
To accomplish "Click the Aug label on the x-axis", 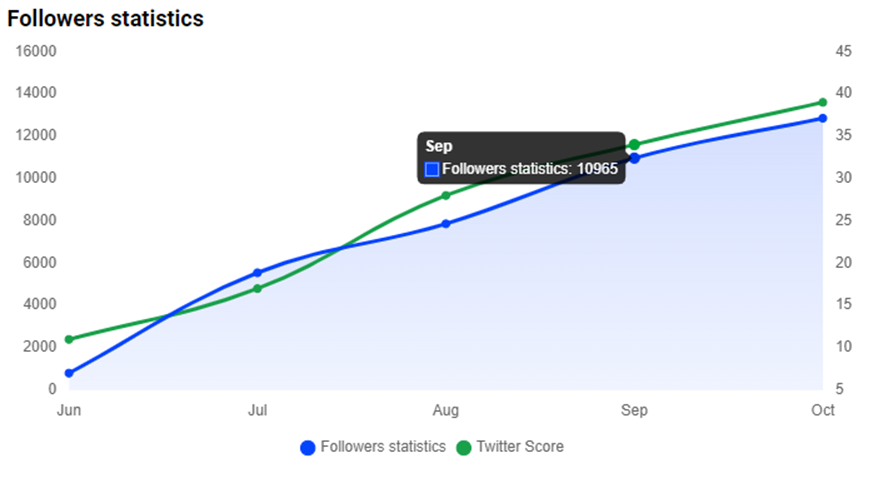I will pyautogui.click(x=446, y=410).
